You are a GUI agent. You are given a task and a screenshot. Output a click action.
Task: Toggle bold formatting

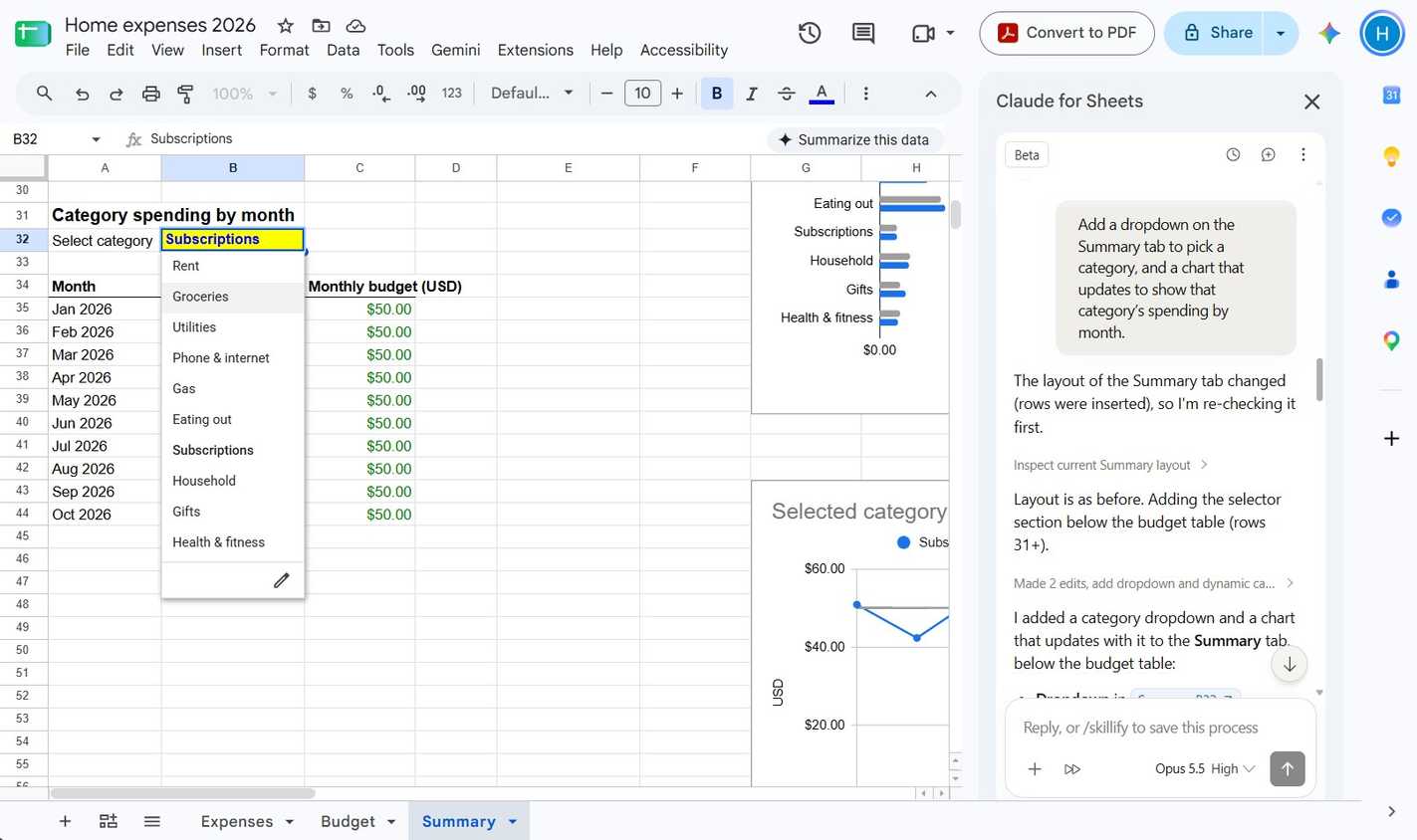[717, 94]
